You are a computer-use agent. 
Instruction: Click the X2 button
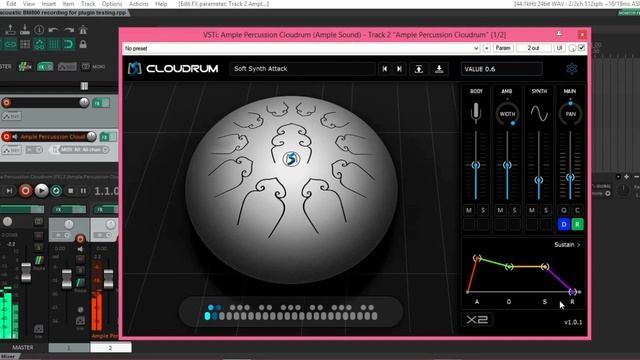[x=477, y=320]
